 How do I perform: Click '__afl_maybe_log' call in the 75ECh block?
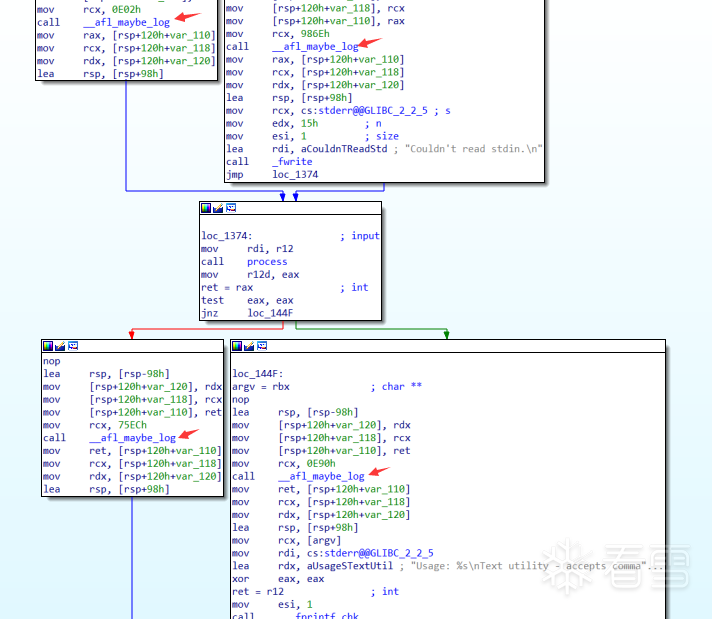tap(132, 438)
